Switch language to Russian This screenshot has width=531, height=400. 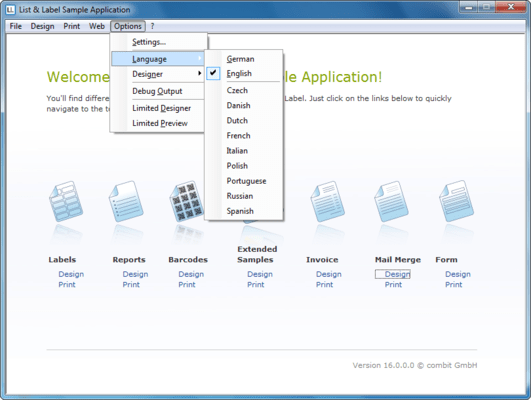244,196
